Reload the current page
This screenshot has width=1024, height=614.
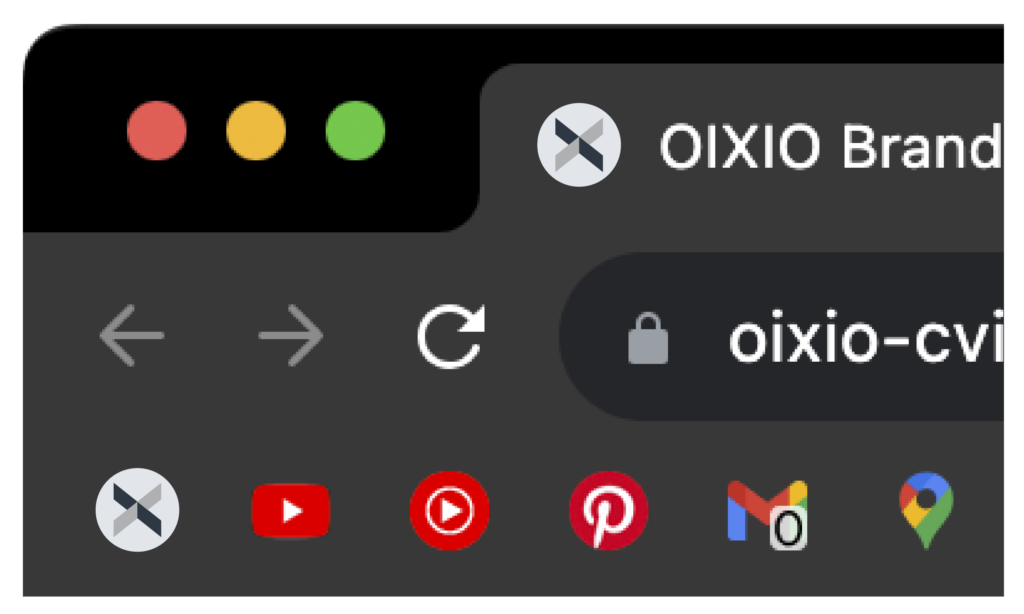(x=451, y=336)
